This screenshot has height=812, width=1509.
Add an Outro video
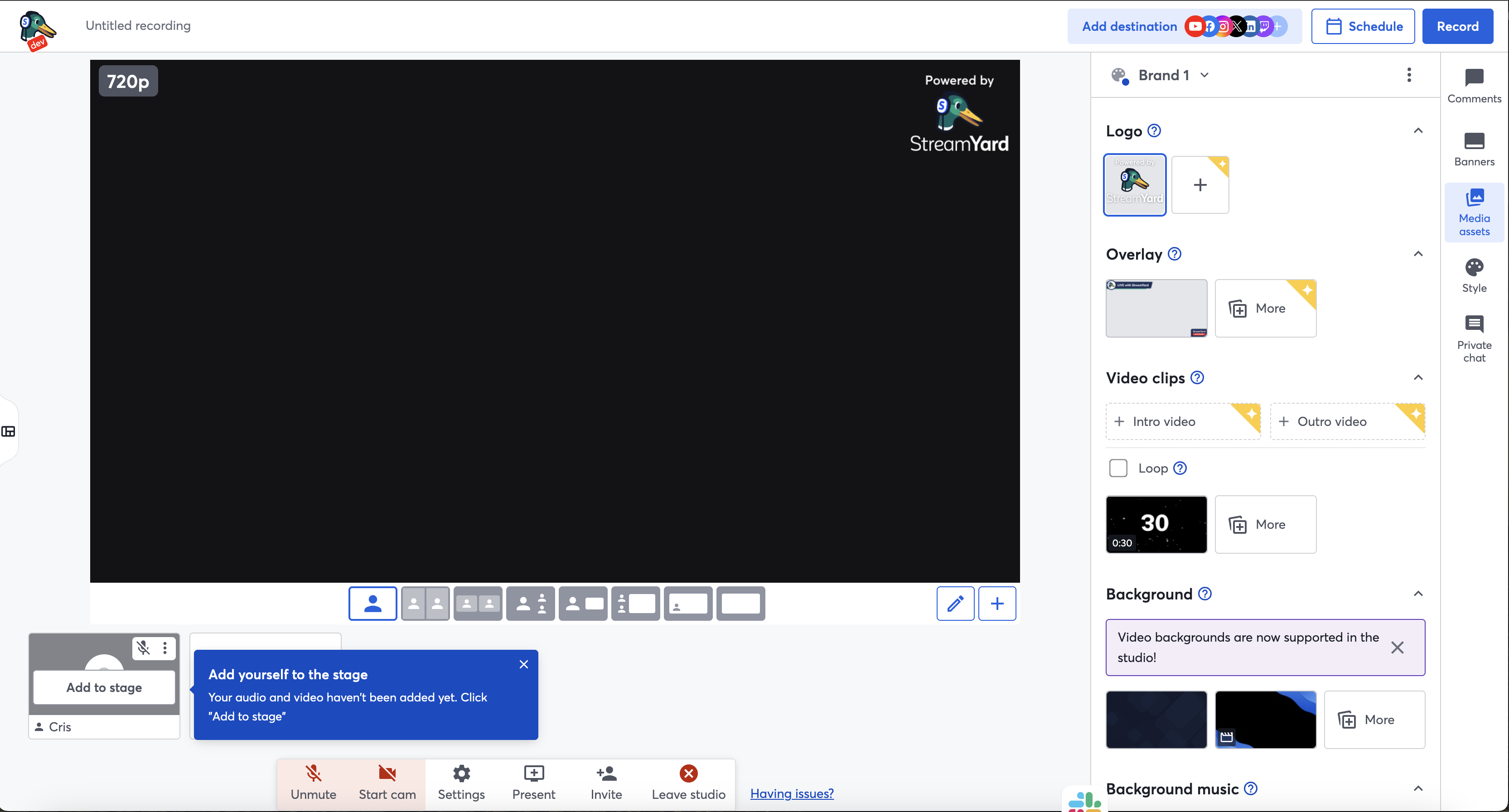1347,421
